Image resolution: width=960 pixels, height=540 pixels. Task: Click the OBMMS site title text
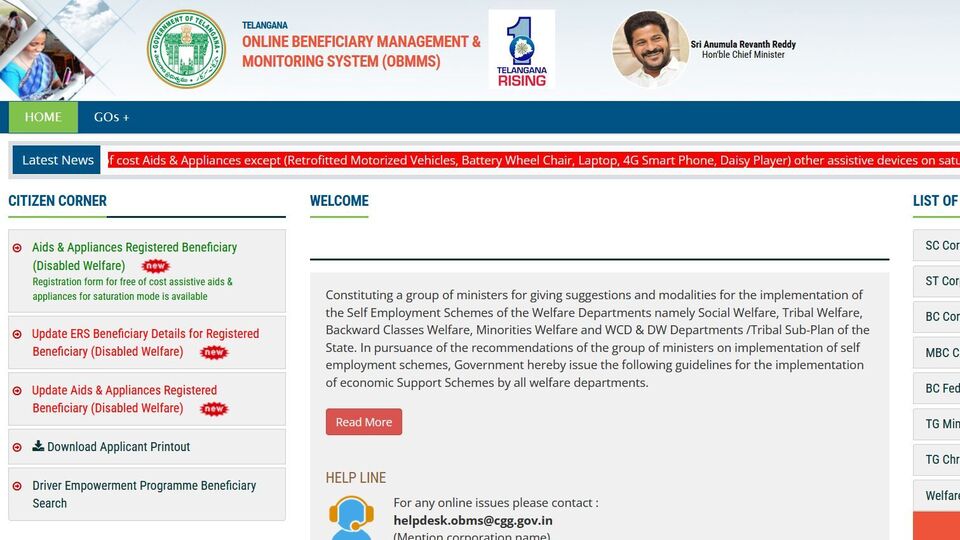click(361, 51)
